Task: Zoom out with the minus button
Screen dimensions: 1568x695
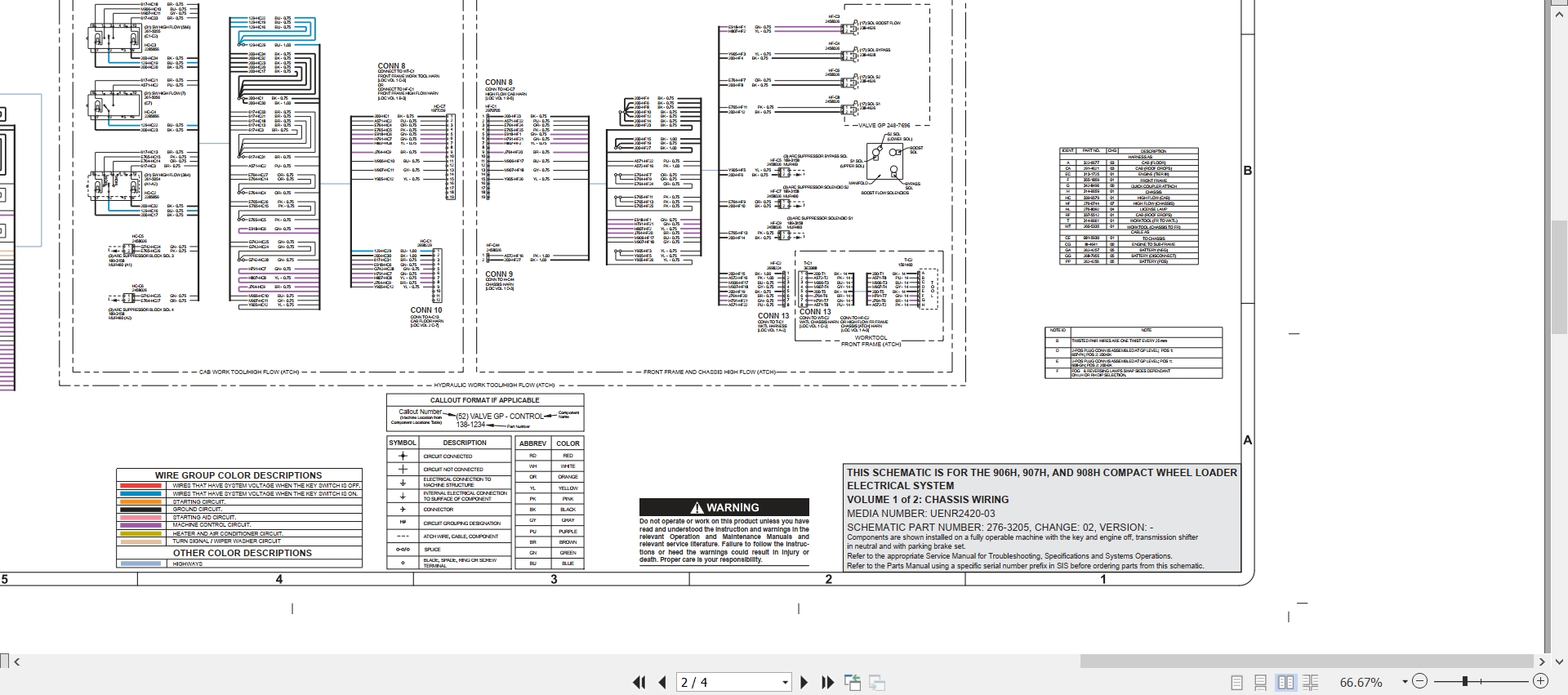Action: coord(1419,681)
